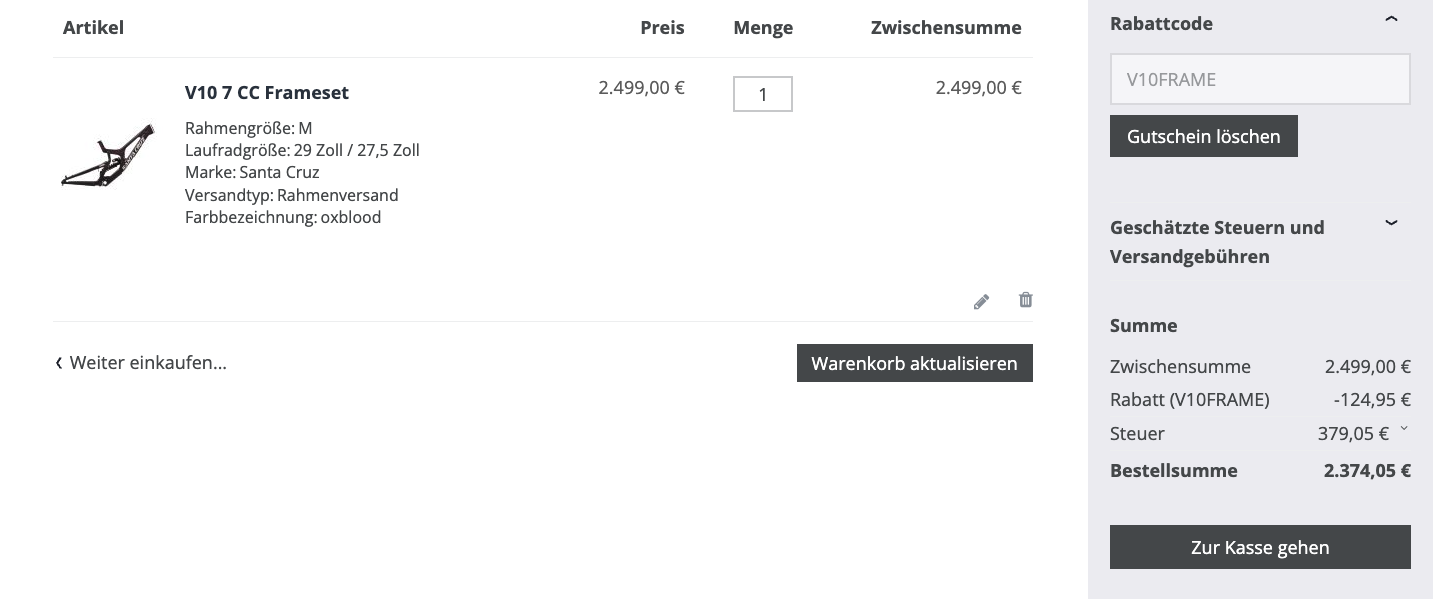
Task: Remove the item with the trash icon
Action: coord(1025,300)
